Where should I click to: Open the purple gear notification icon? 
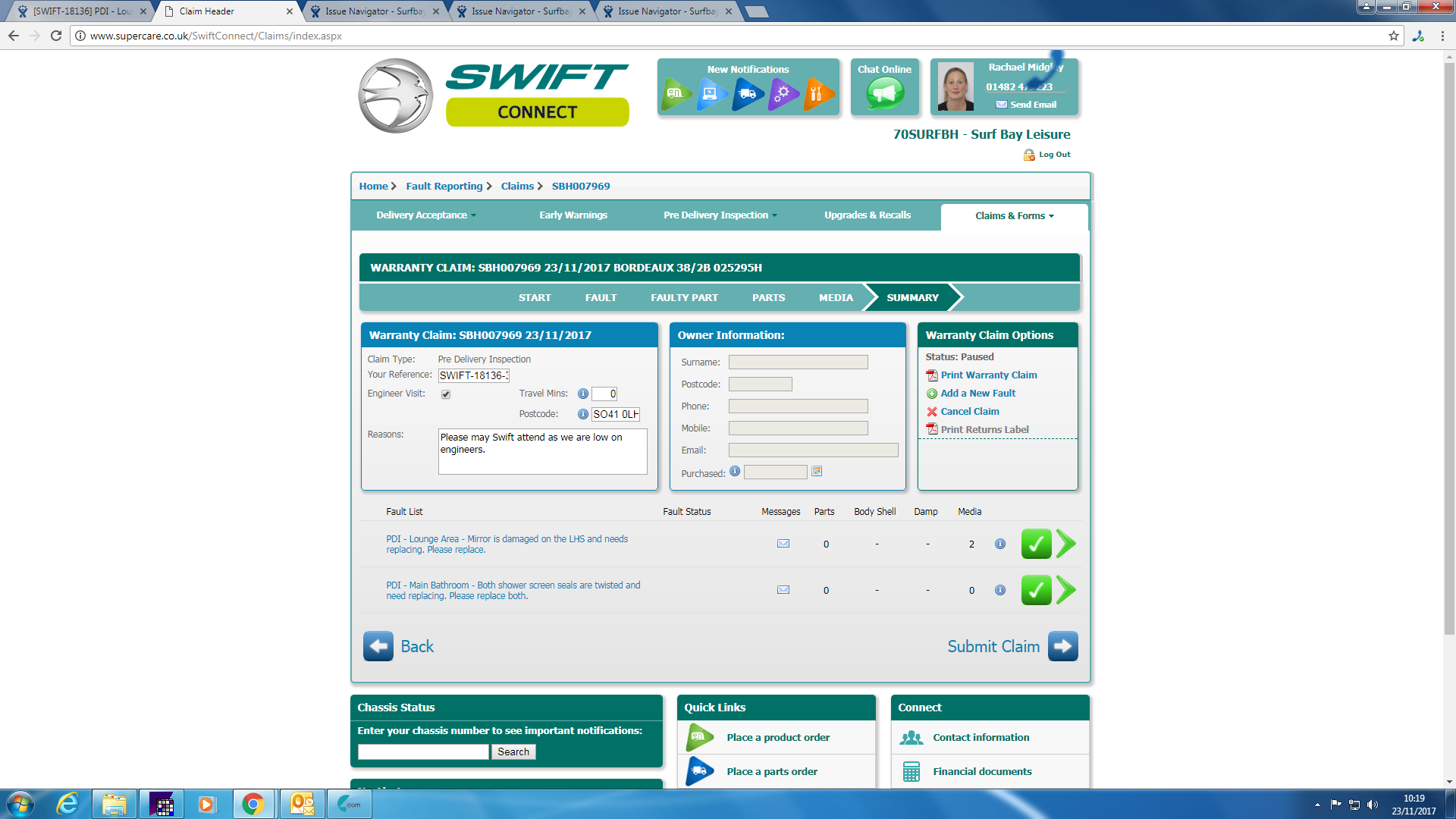pos(782,94)
